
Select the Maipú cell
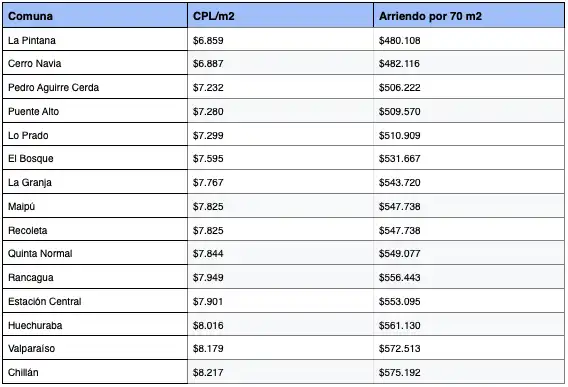coord(95,206)
